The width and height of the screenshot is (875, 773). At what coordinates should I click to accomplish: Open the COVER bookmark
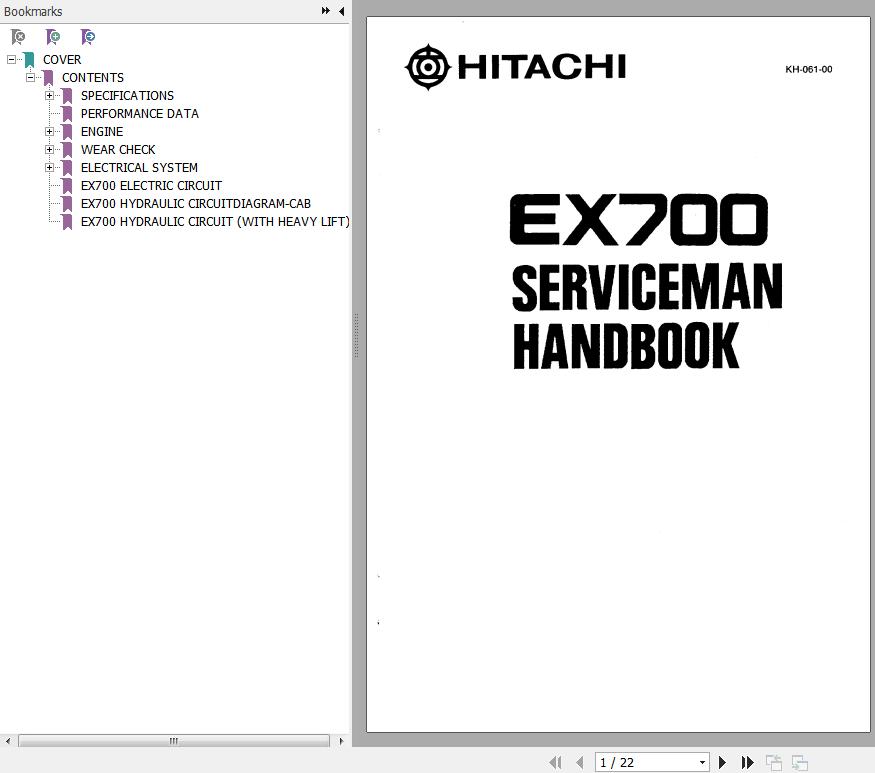coord(62,60)
